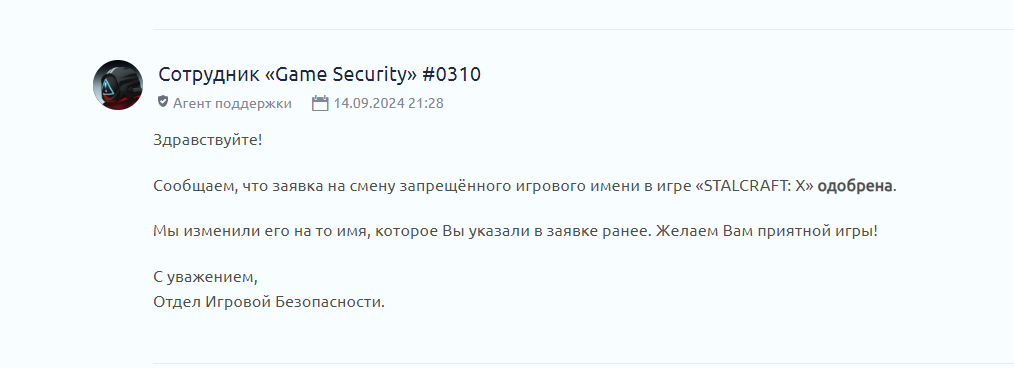This screenshot has height=368, width=1014.
Task: Click the support agent's round avatar
Action: point(118,85)
